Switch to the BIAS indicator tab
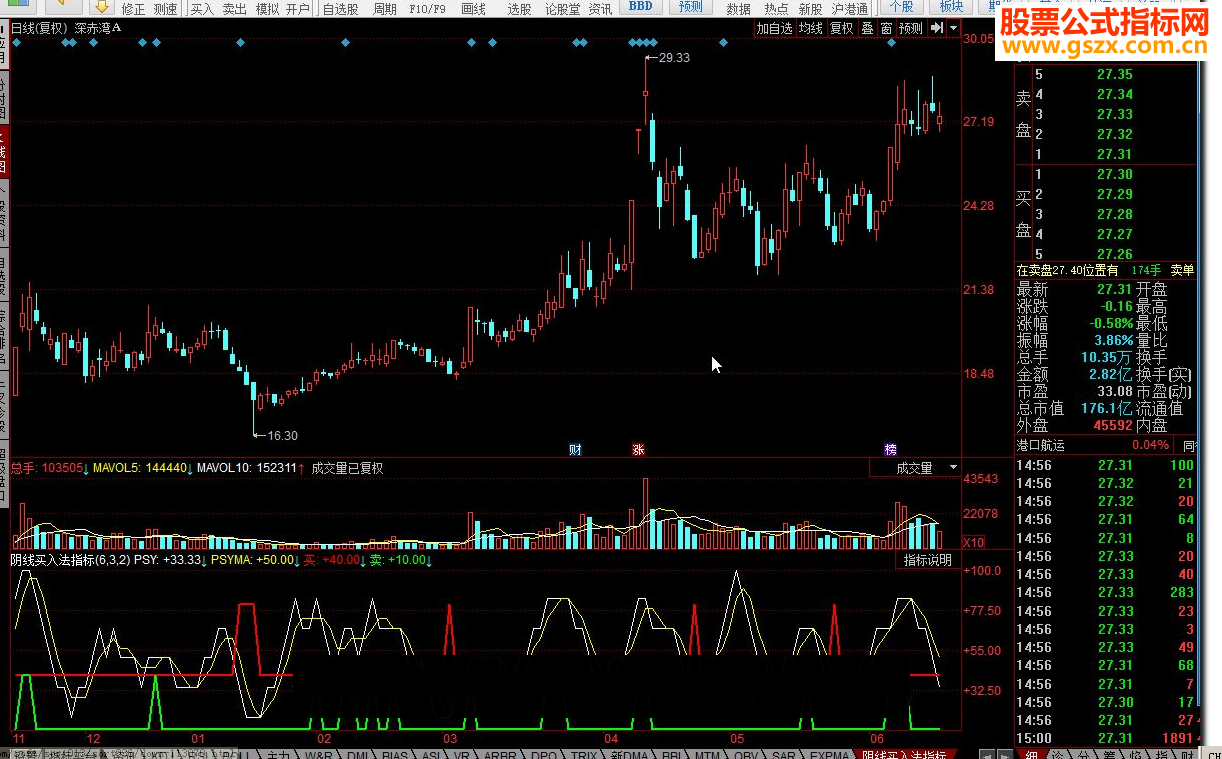The width and height of the screenshot is (1222, 759). pyautogui.click(x=396, y=755)
